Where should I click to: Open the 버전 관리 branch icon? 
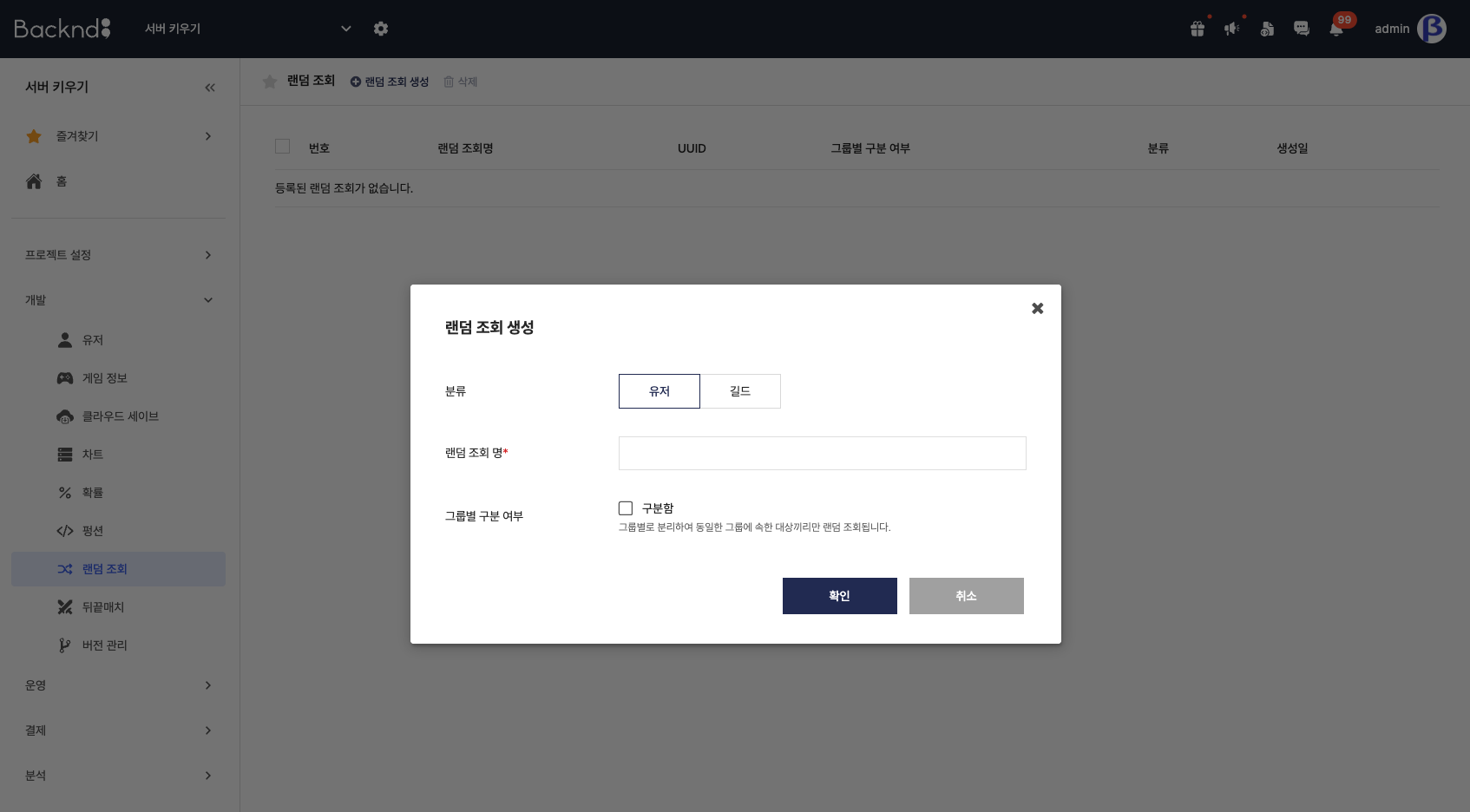(x=65, y=645)
